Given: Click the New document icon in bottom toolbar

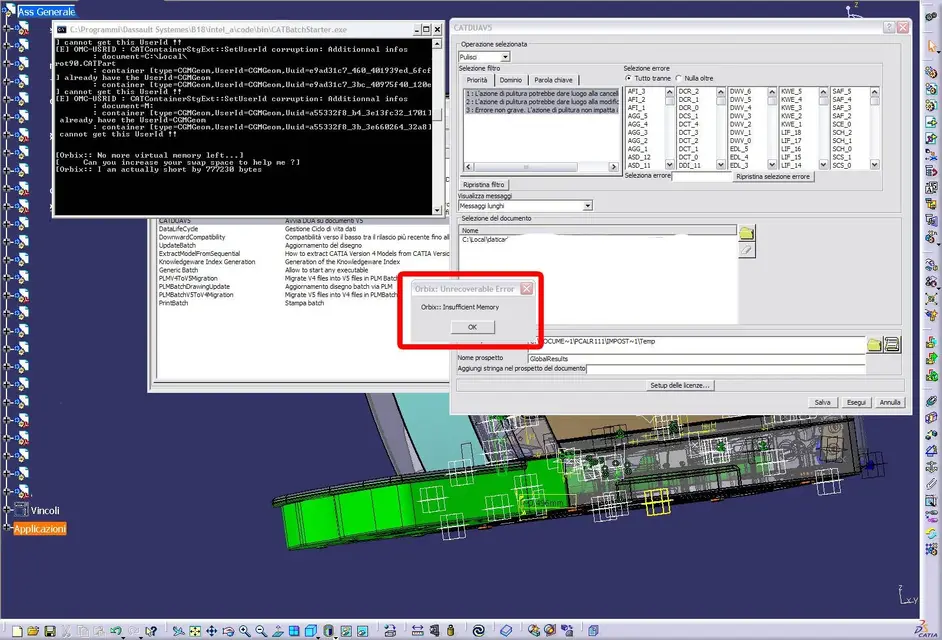Looking at the screenshot, I should click(x=17, y=630).
